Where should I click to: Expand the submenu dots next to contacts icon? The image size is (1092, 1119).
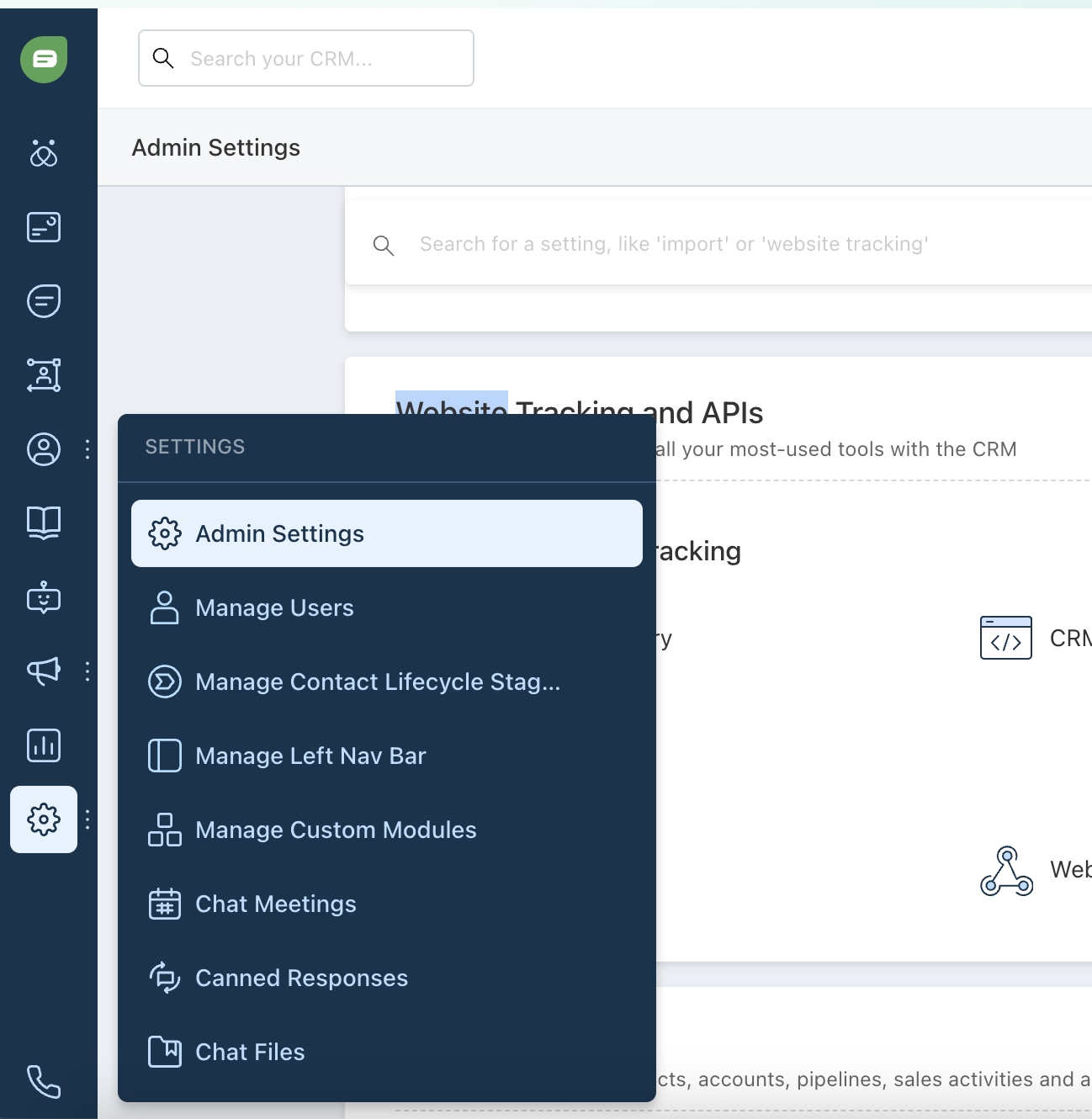coord(87,449)
